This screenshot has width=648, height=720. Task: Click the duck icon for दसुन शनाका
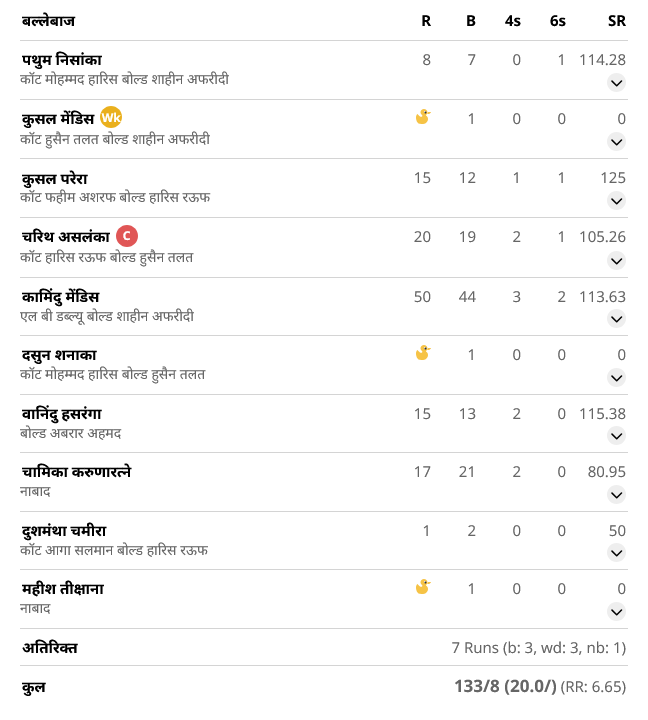pos(423,353)
